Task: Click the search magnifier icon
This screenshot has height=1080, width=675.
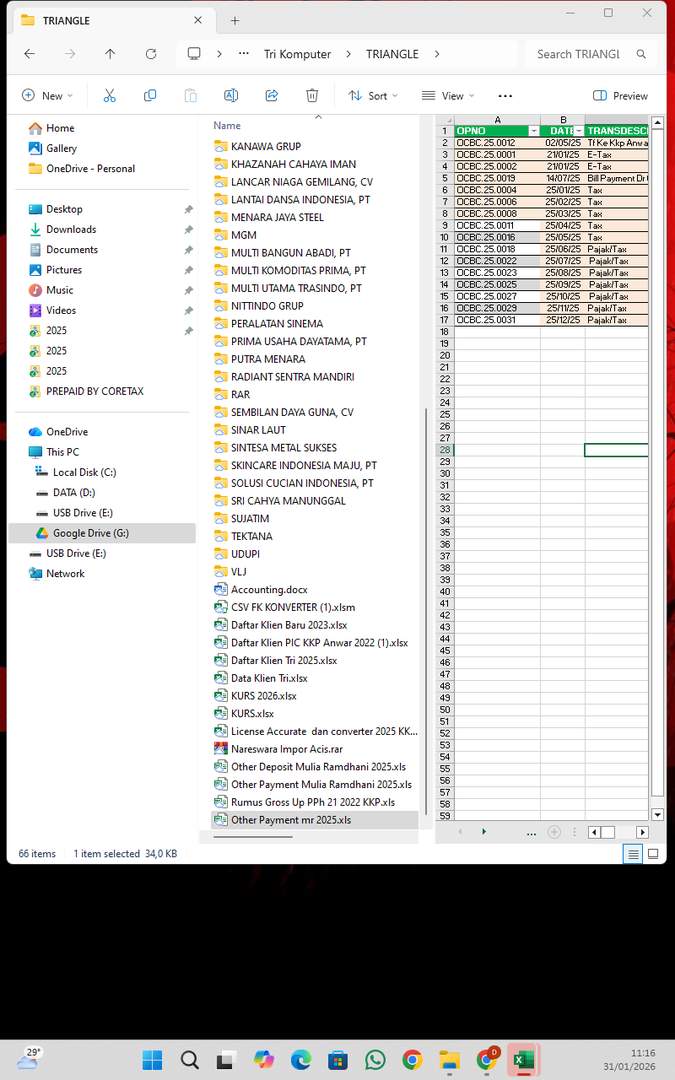Action: click(x=641, y=54)
